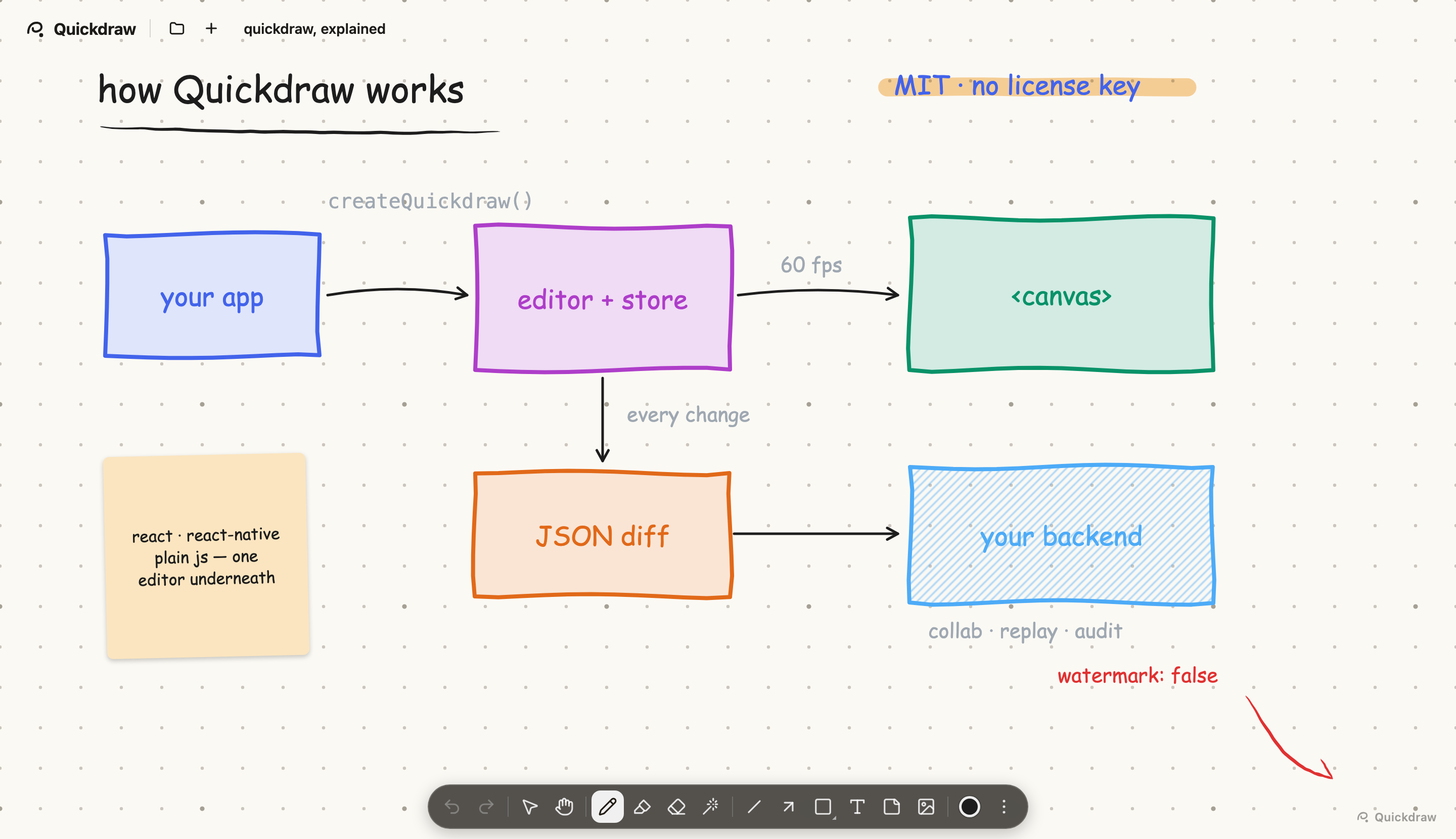Activate the laser pointer wand tool

pyautogui.click(x=711, y=807)
